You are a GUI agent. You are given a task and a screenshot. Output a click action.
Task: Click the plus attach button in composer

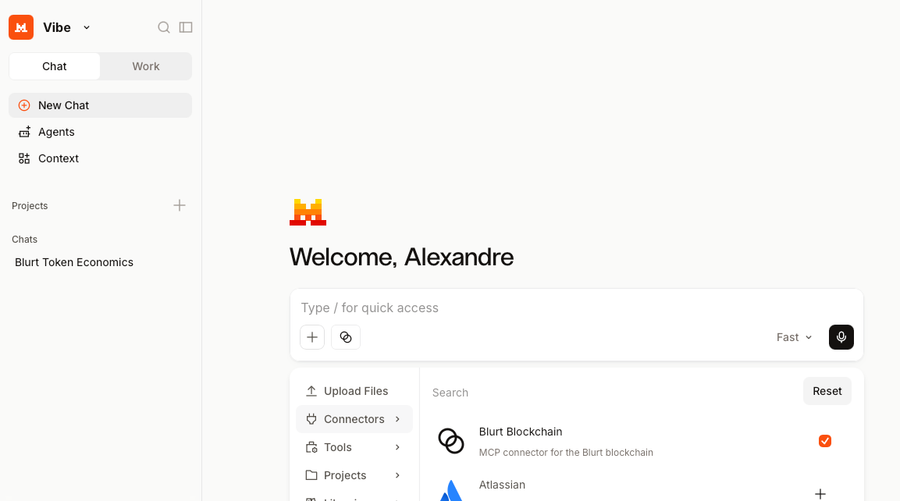click(x=312, y=337)
